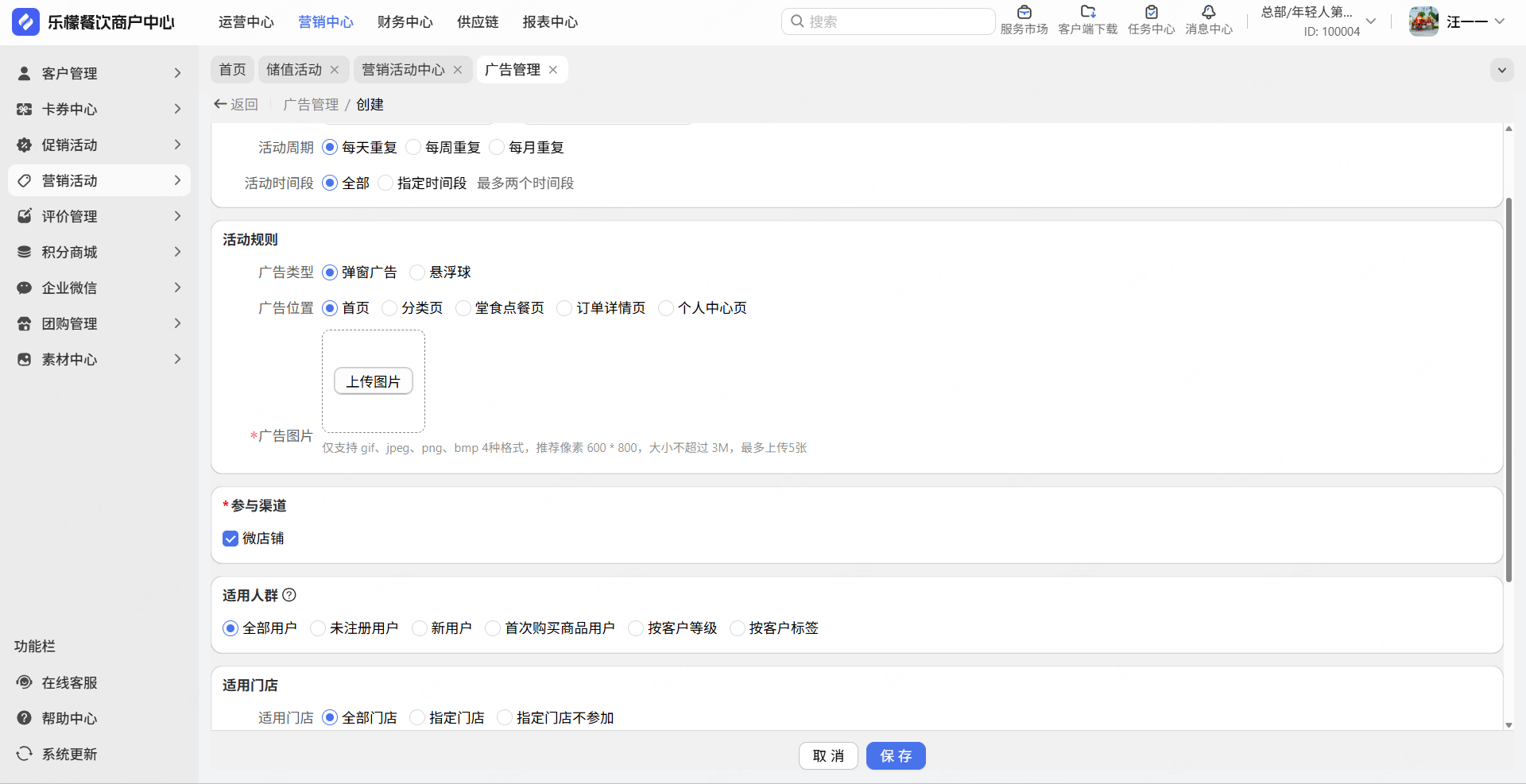Click the 在线客服 support icon

pos(25,682)
